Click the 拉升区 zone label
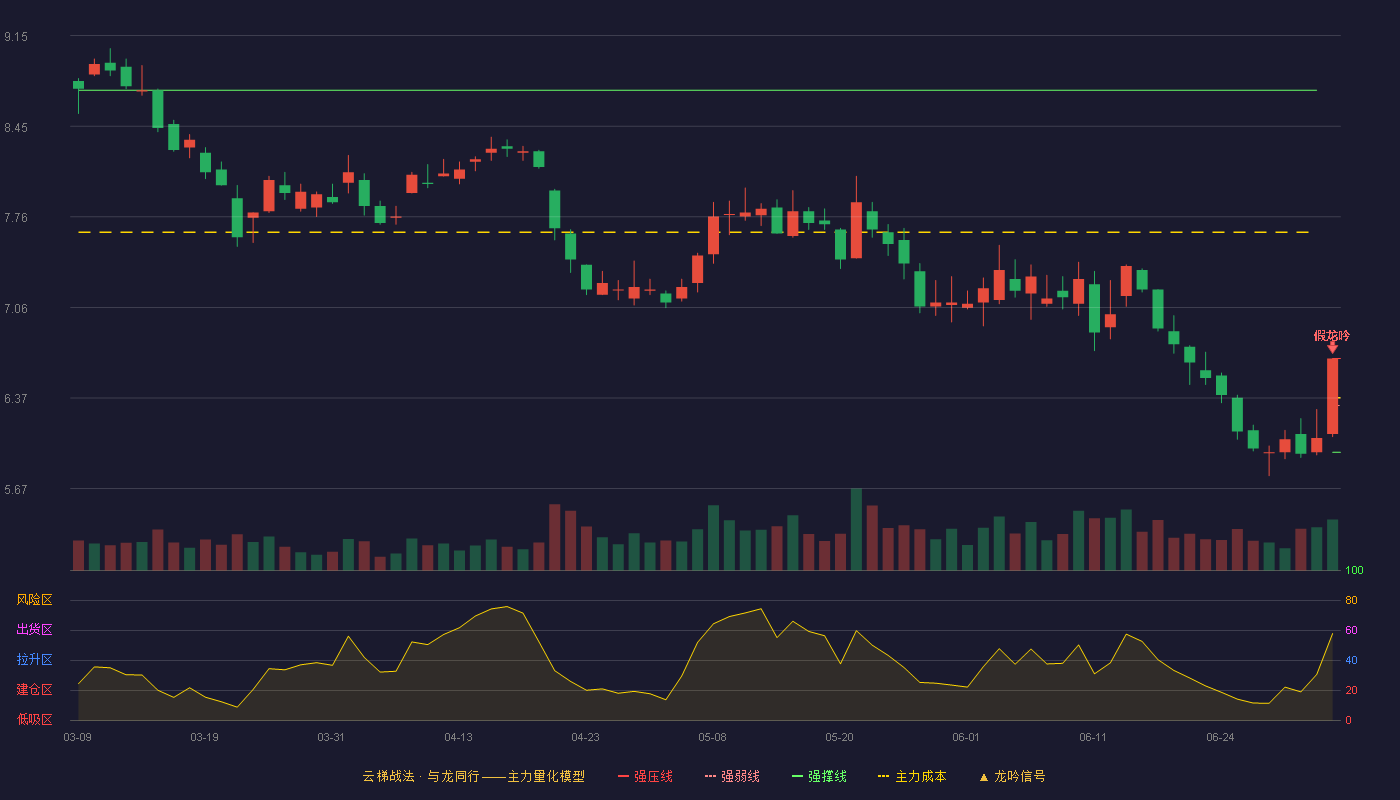The height and width of the screenshot is (800, 1400). pos(35,660)
